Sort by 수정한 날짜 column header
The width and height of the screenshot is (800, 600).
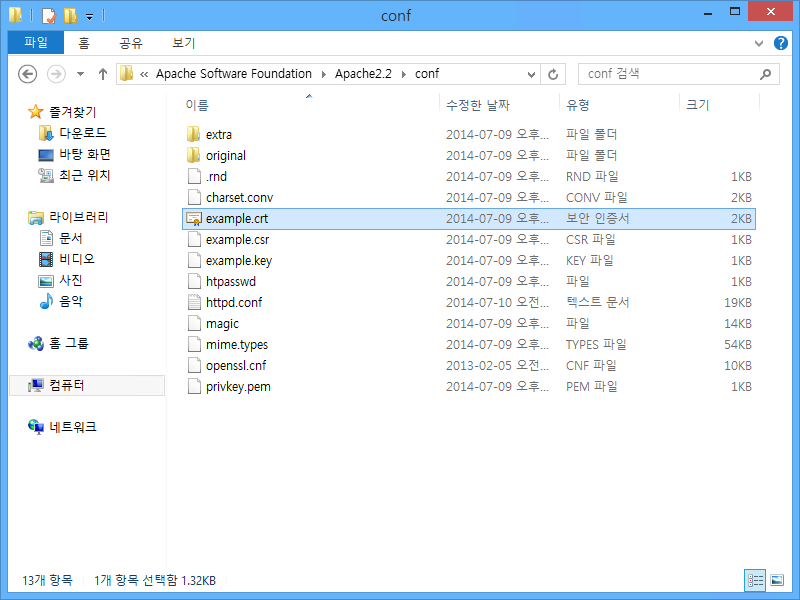(478, 105)
